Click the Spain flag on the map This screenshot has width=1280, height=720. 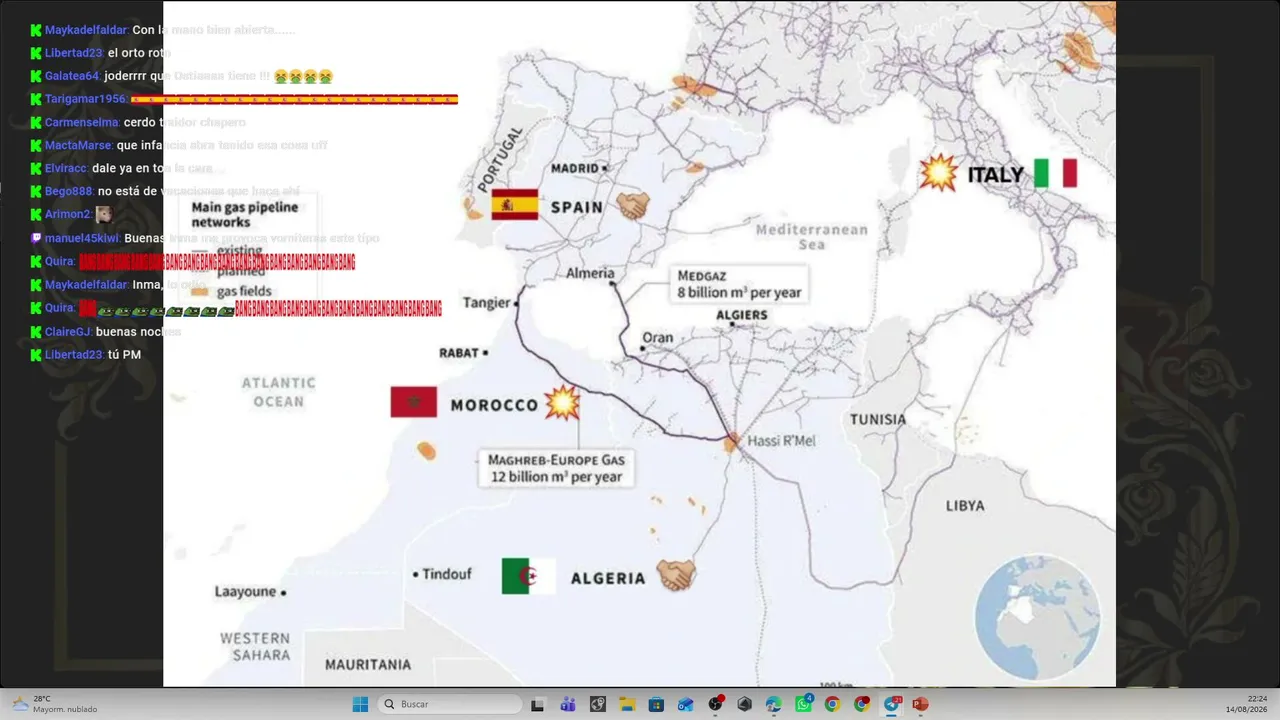tap(515, 205)
